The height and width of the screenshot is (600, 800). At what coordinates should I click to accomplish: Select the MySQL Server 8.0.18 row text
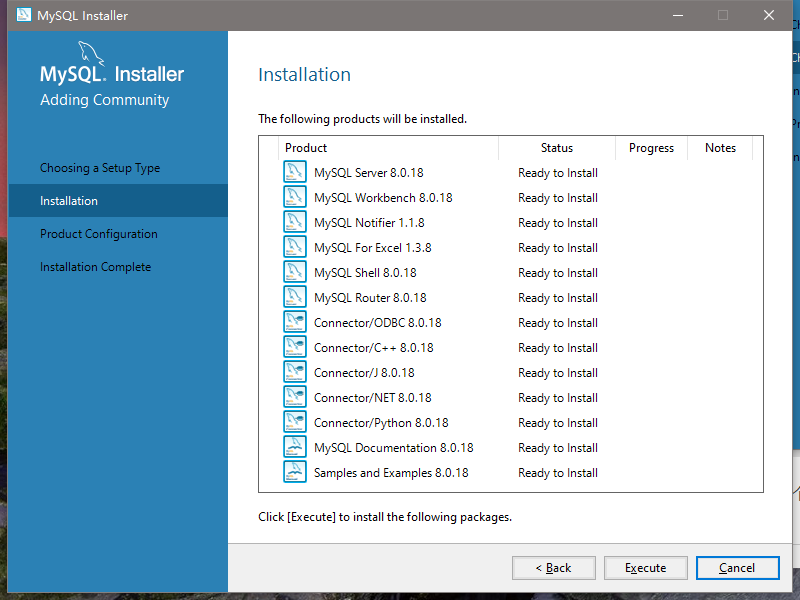coord(369,173)
